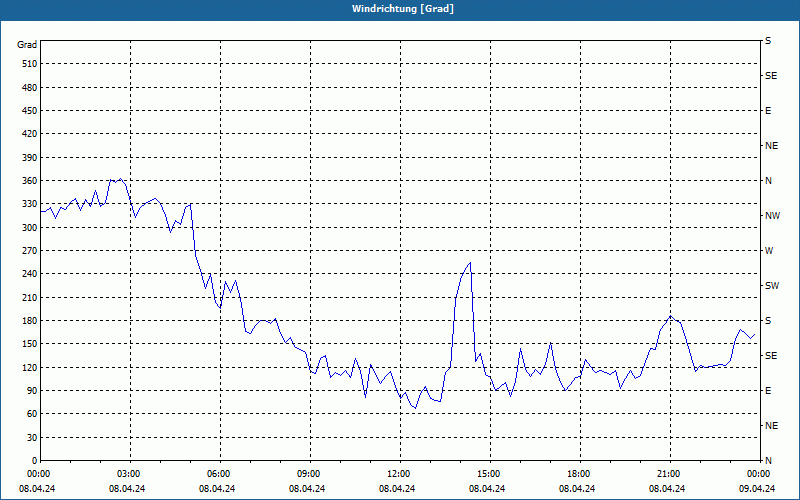Click the compass label 'W' on right axis
800x500 pixels.
[x=769, y=251]
